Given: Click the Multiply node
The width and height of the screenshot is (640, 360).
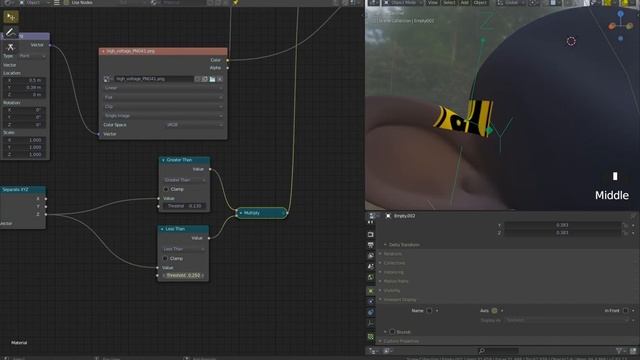Looking at the screenshot, I should pos(262,213).
